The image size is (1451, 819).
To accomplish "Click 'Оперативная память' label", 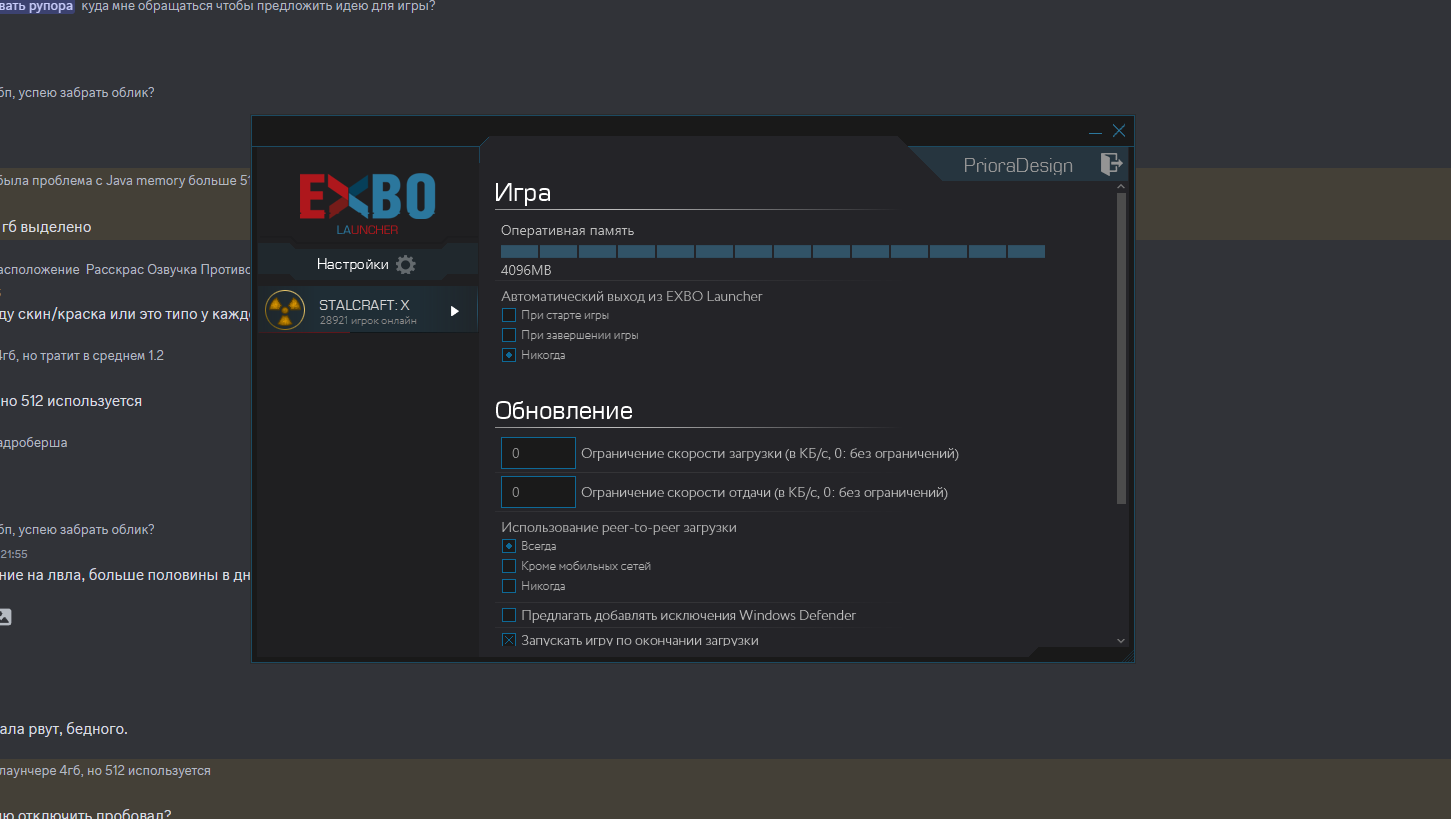I will [x=567, y=230].
